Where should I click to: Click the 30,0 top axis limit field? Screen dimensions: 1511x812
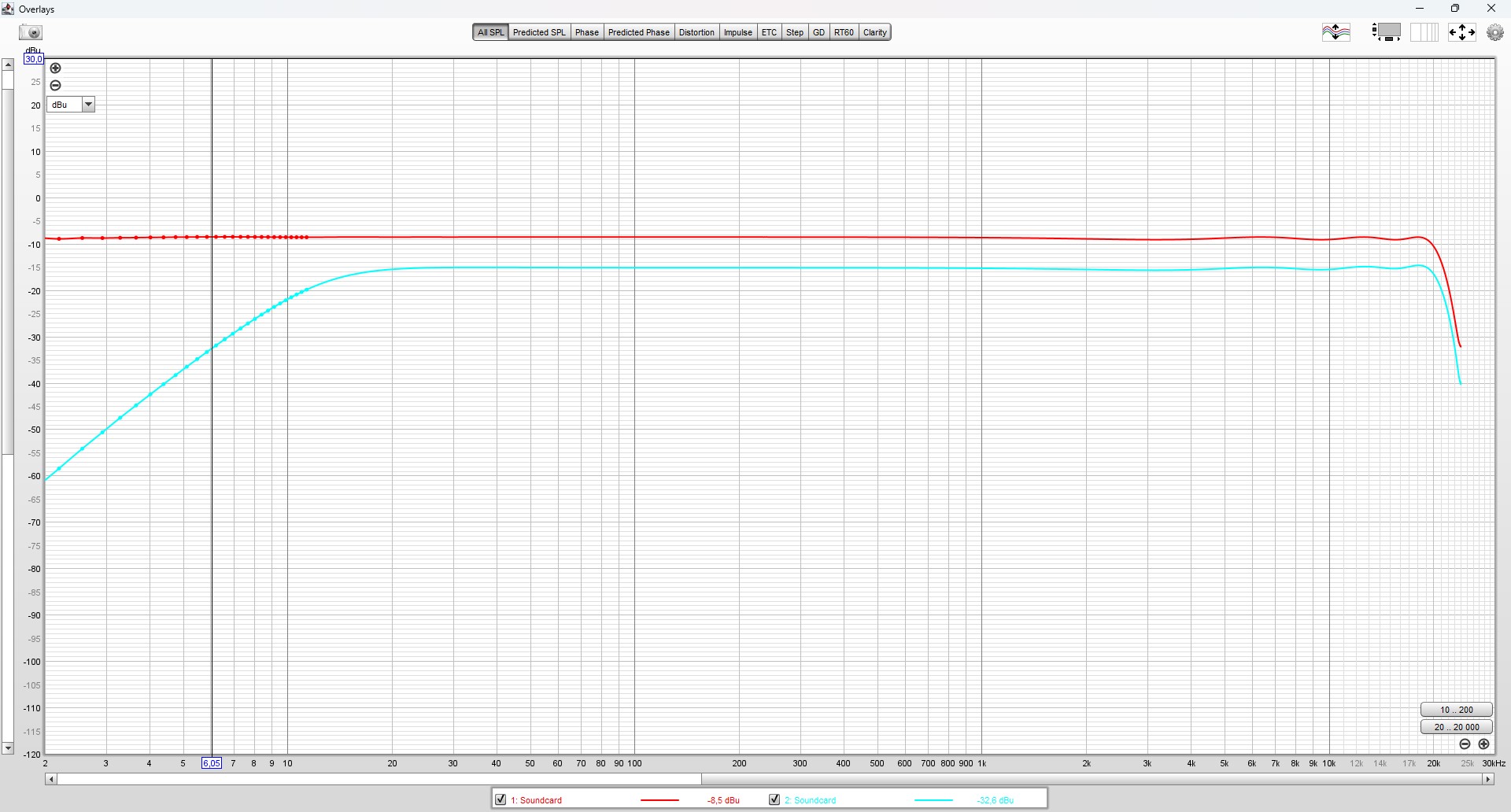[x=33, y=59]
